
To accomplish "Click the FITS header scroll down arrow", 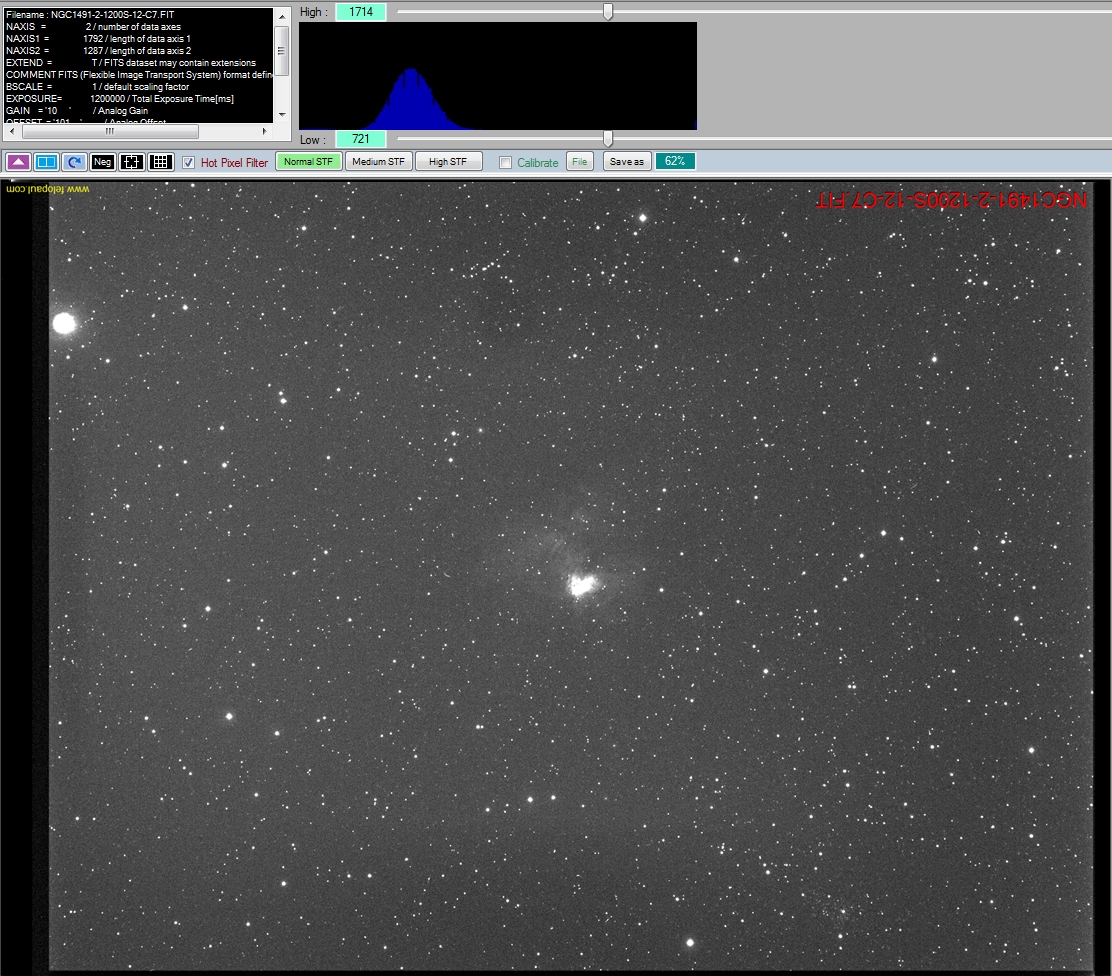I will click(282, 114).
